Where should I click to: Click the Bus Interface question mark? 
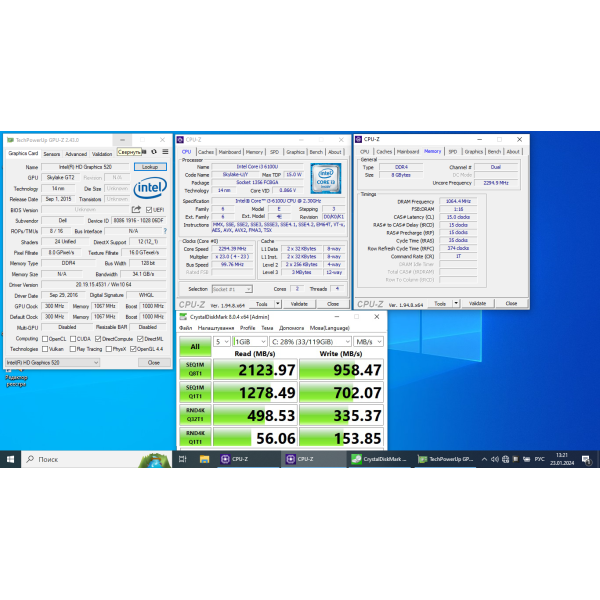click(165, 231)
